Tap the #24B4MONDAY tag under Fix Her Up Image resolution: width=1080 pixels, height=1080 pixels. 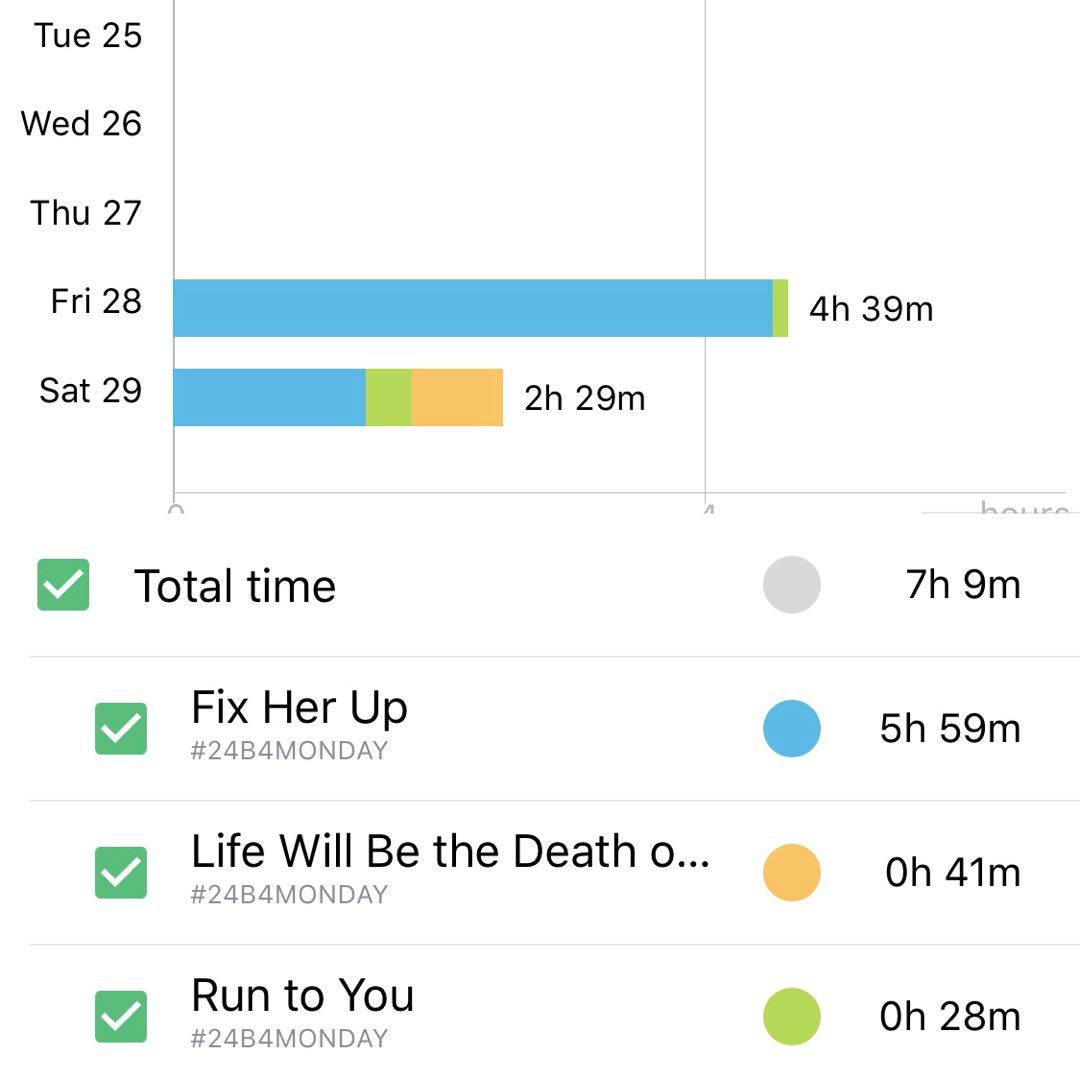[x=289, y=751]
